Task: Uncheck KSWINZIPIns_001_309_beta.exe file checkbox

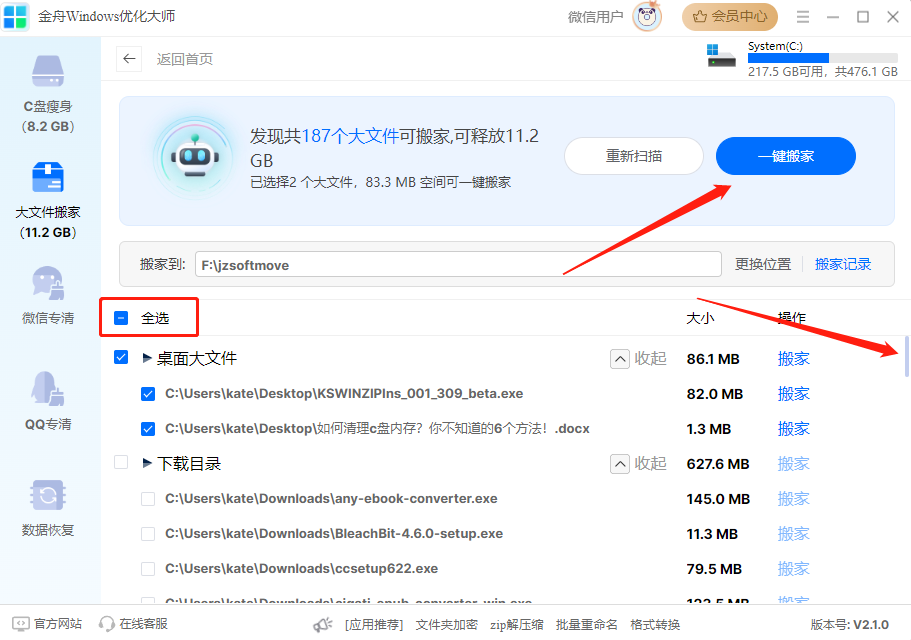Action: click(x=148, y=394)
